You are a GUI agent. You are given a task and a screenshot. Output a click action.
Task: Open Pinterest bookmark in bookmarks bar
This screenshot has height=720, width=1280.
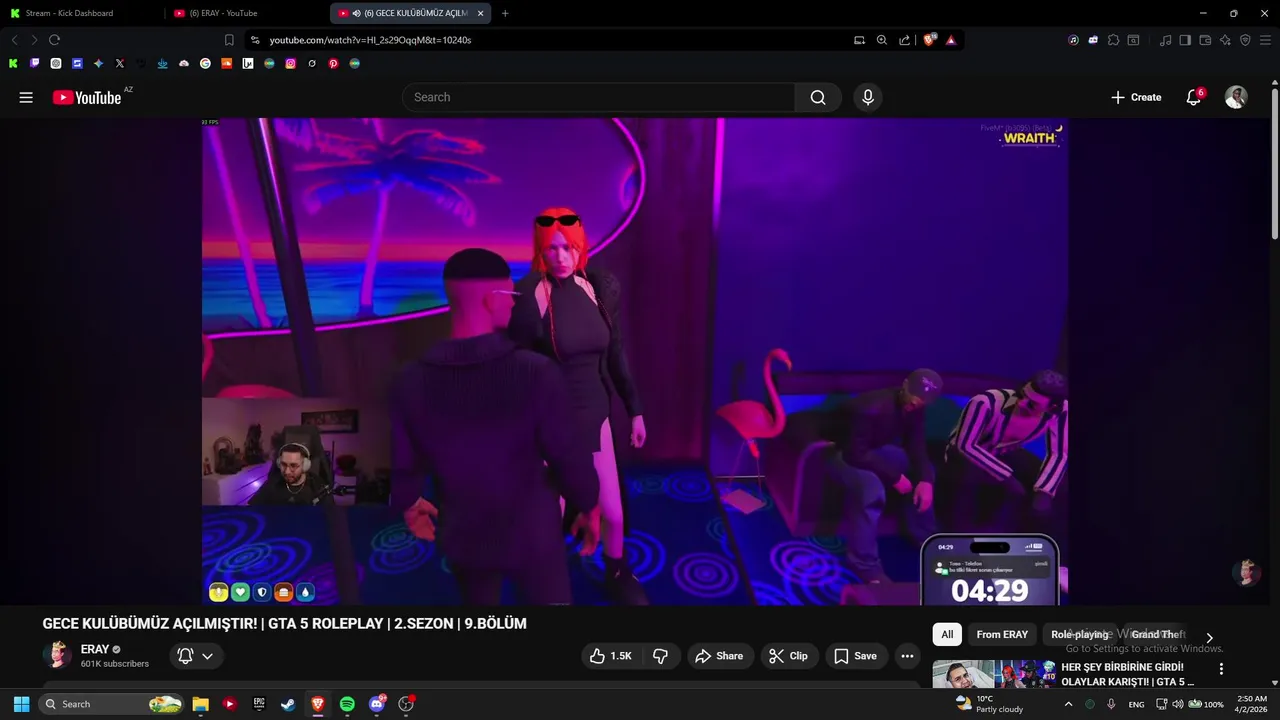[x=333, y=63]
